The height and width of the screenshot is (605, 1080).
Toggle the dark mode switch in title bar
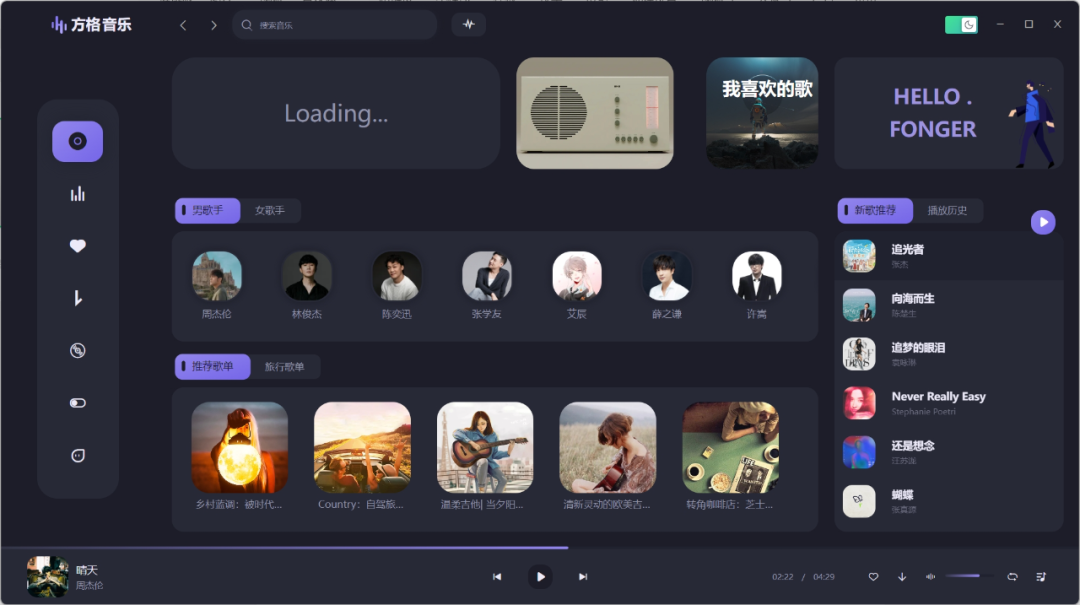click(961, 25)
